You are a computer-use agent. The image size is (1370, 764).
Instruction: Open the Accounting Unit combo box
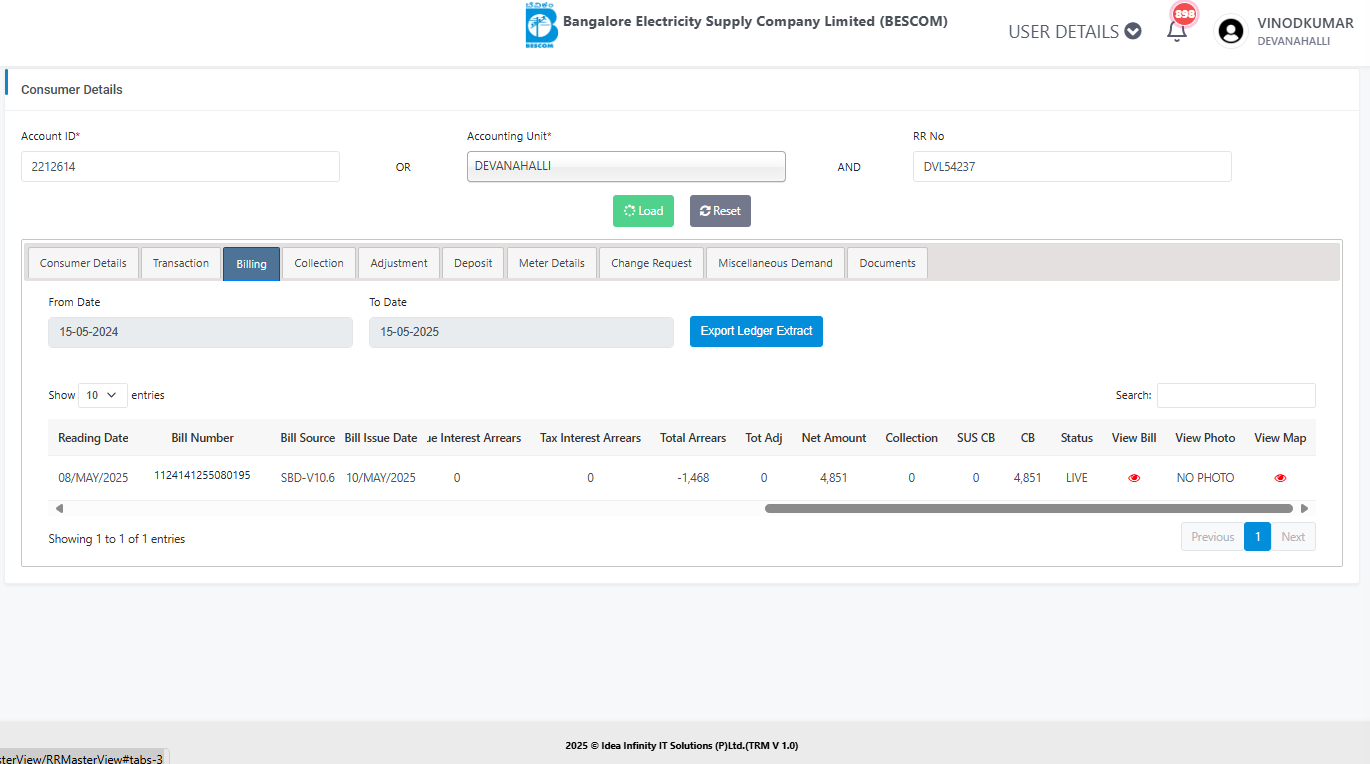626,167
